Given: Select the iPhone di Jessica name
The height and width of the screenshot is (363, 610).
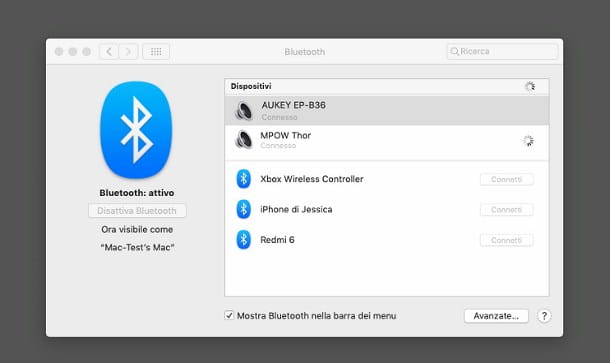Looking at the screenshot, I should 296,209.
